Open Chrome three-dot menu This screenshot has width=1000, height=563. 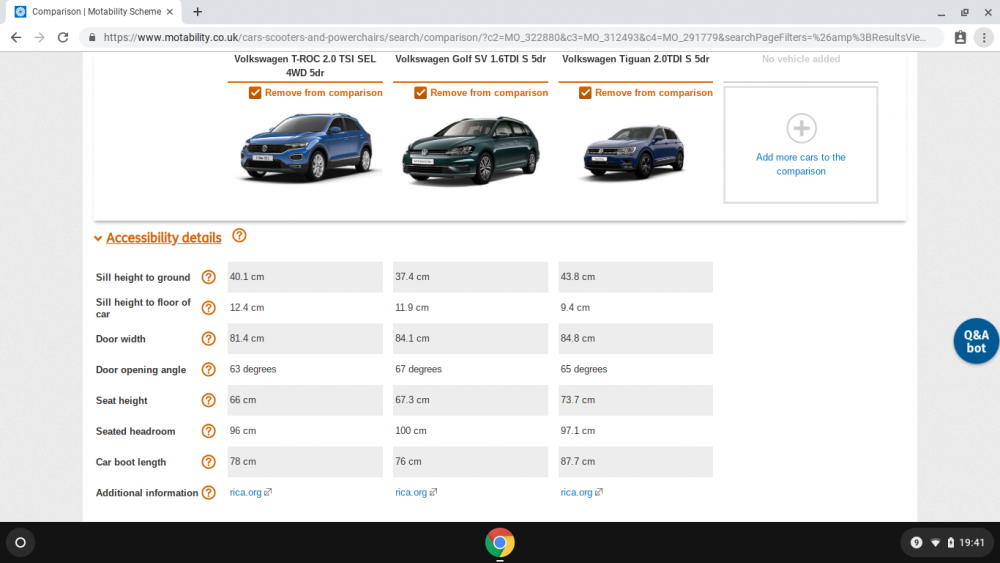pyautogui.click(x=984, y=38)
